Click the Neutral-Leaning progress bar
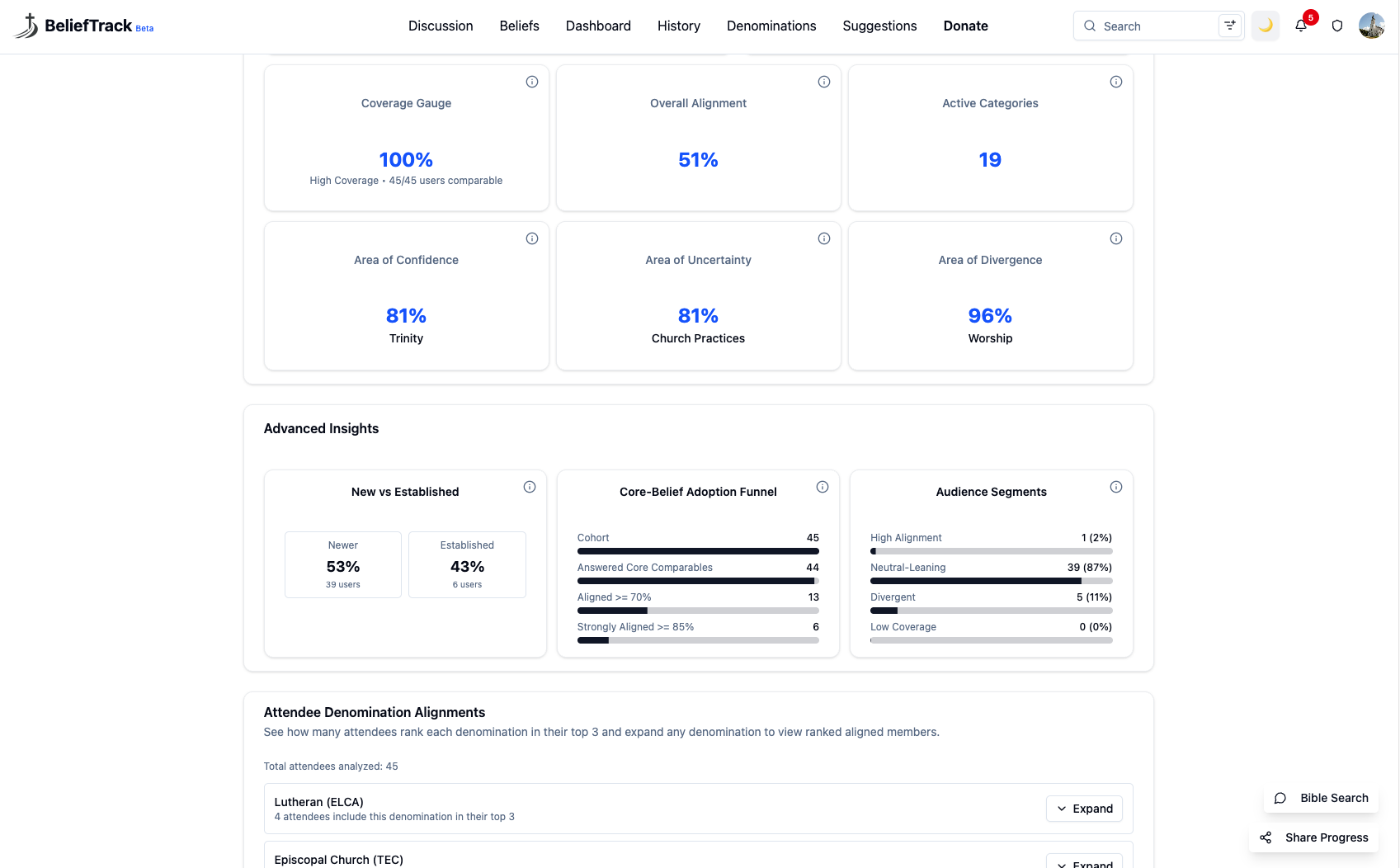Image resolution: width=1400 pixels, height=868 pixels. [991, 581]
